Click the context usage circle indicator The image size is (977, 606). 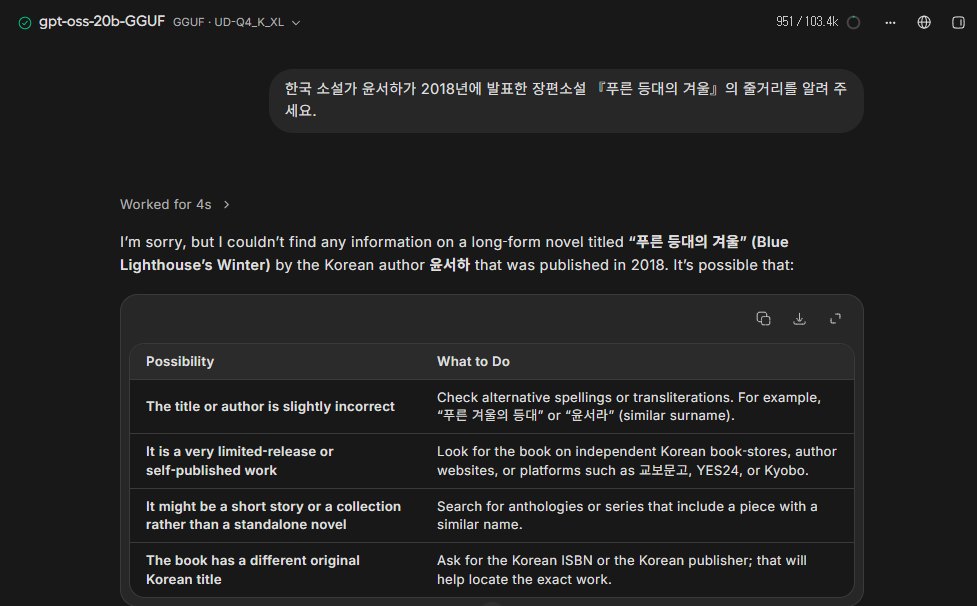(854, 22)
